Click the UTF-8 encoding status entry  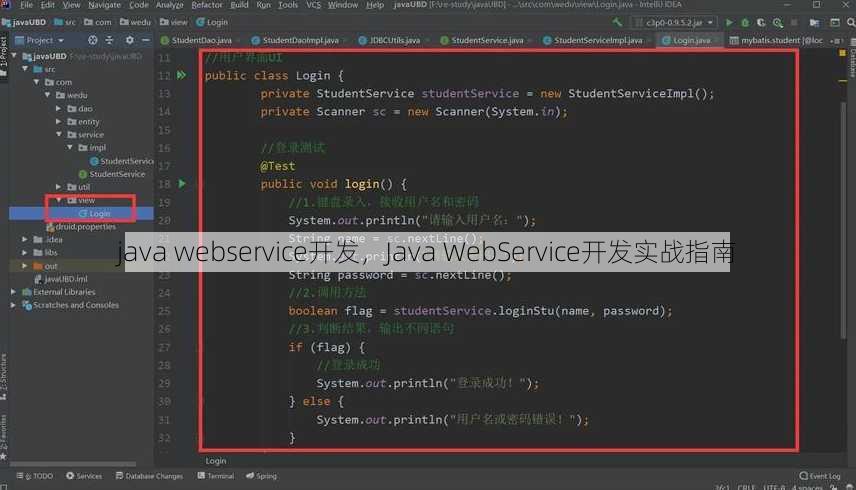coord(774,487)
